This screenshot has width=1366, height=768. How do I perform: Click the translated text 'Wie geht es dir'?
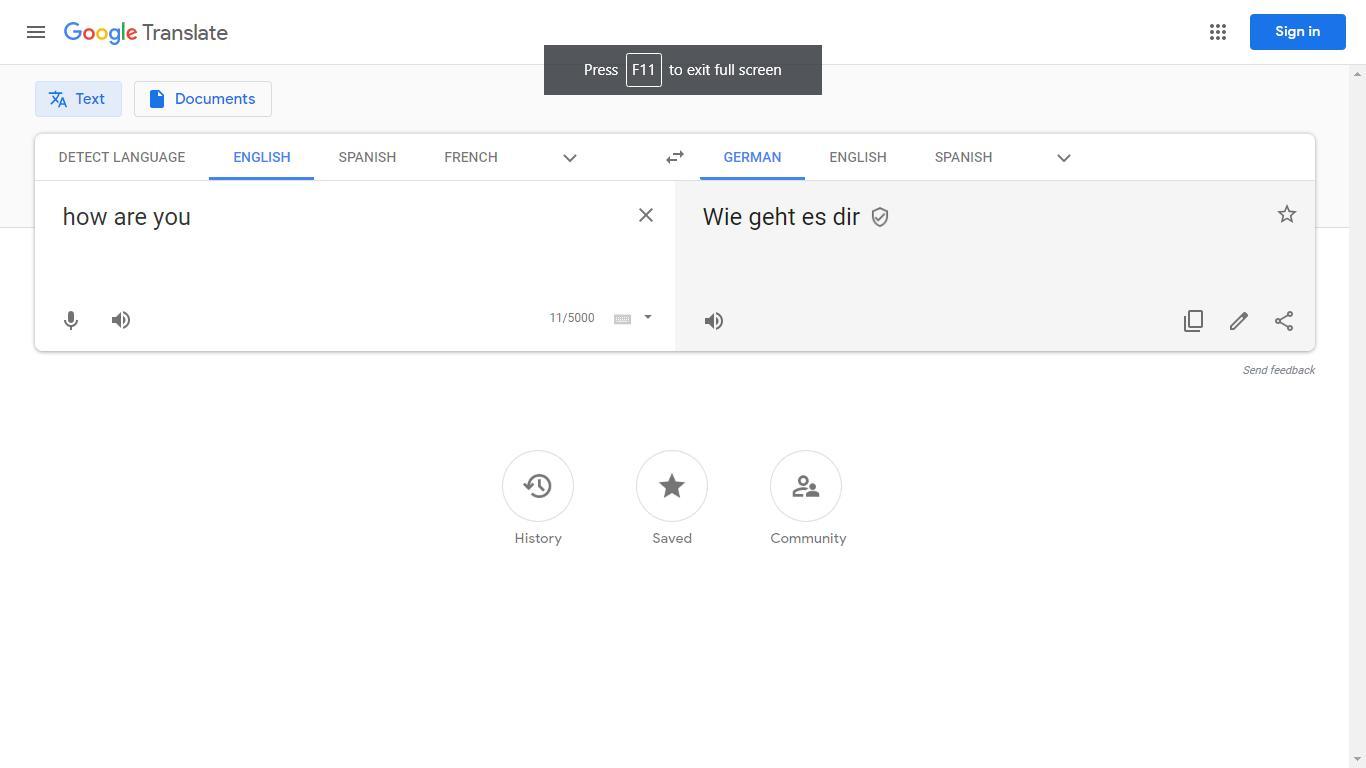coord(781,217)
